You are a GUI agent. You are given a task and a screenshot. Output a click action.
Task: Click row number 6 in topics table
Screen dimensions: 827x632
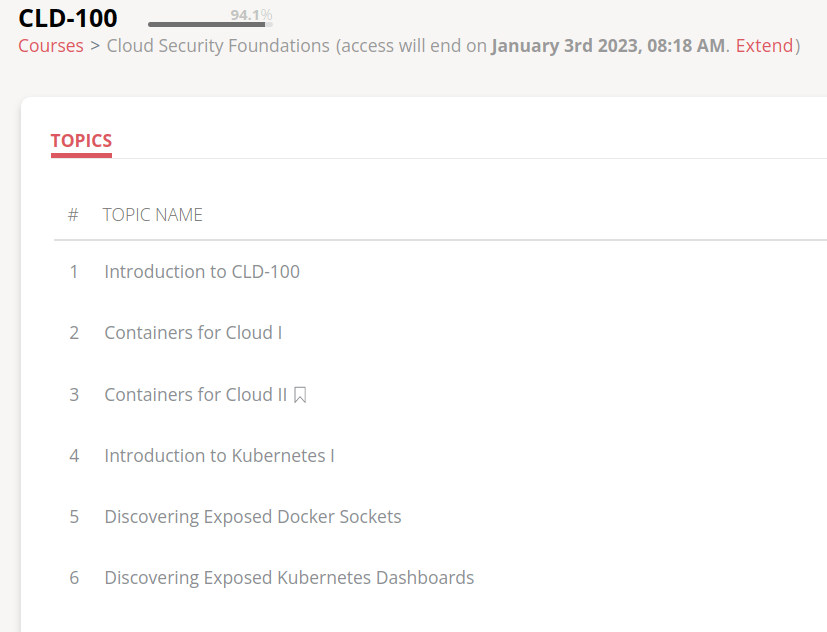pos(74,578)
